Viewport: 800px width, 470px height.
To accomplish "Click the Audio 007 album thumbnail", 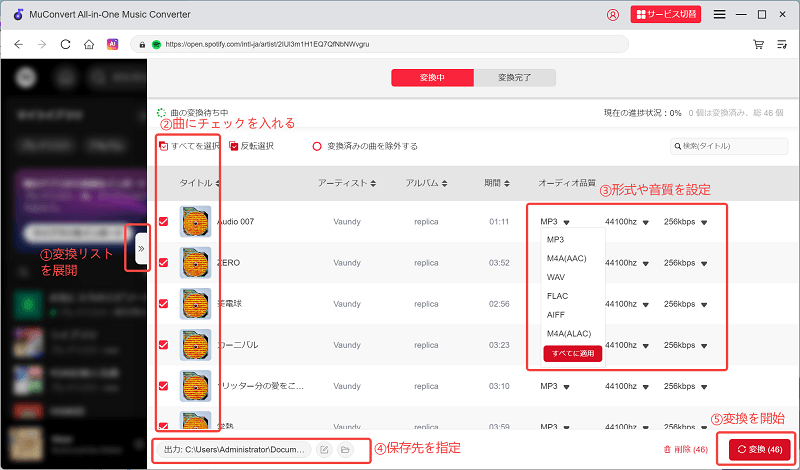I will pyautogui.click(x=195, y=221).
